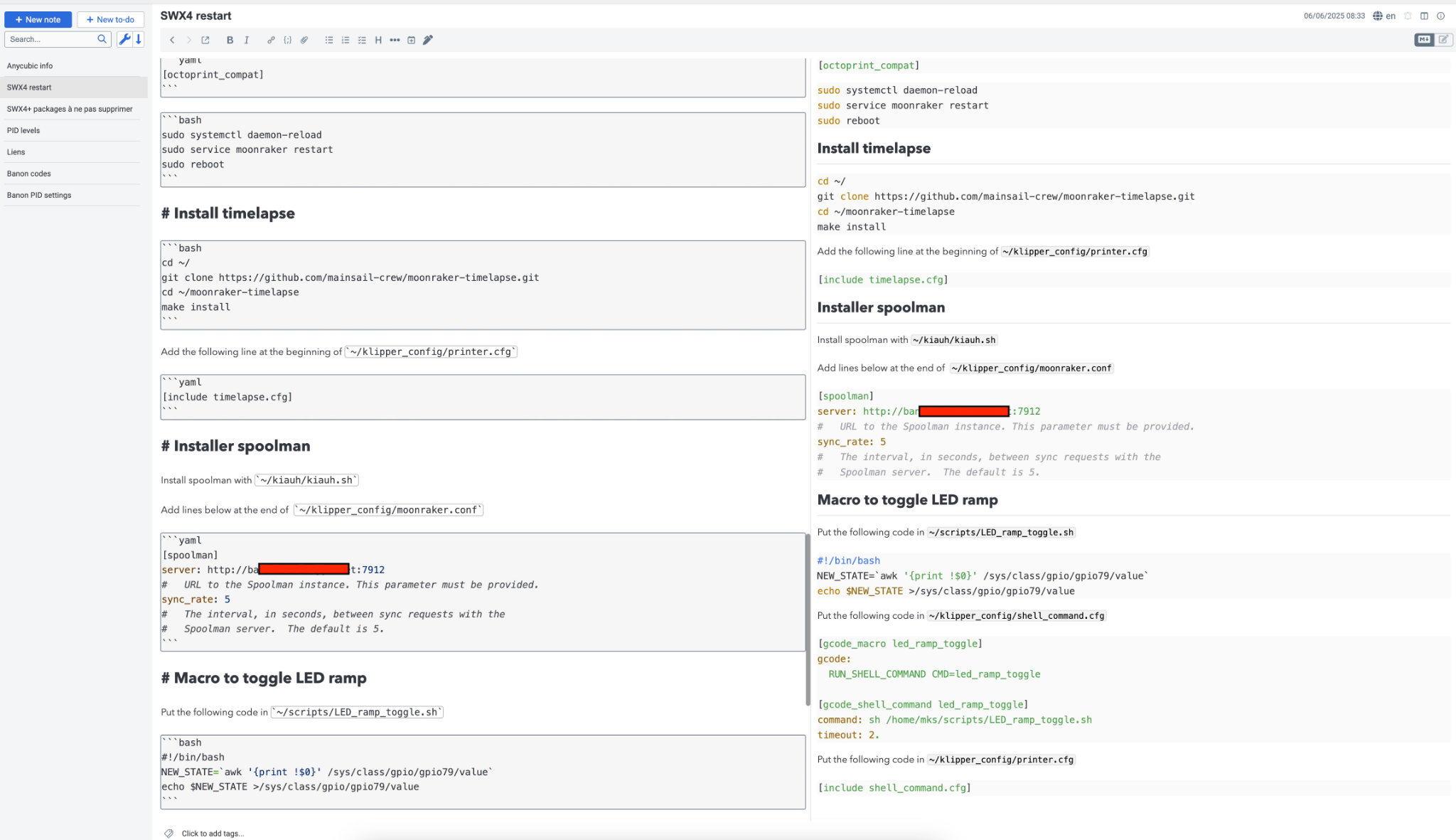1456x840 pixels.
Task: Open note properties with the info icon
Action: (x=1440, y=16)
